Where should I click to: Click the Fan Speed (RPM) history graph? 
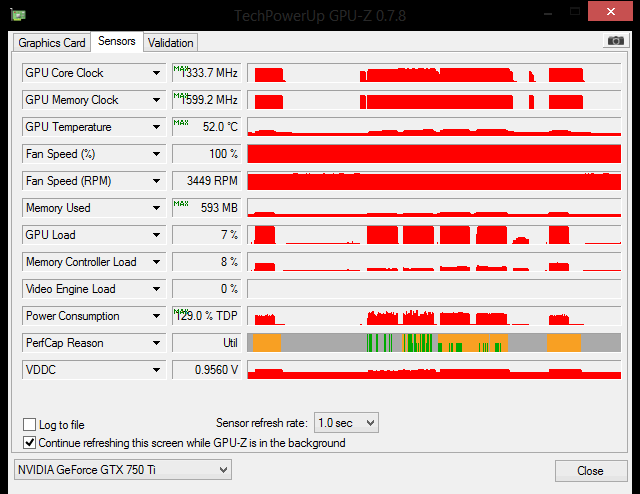click(434, 181)
